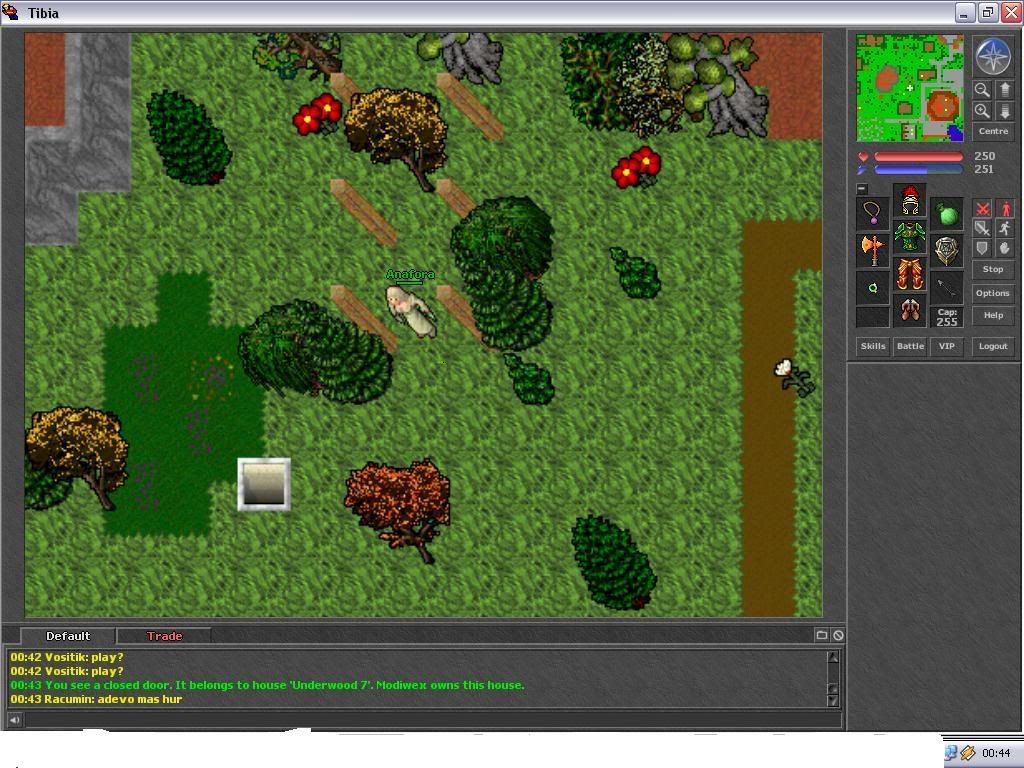Select the red plumed helmet slot
Viewport: 1024px width, 768px height.
(910, 200)
